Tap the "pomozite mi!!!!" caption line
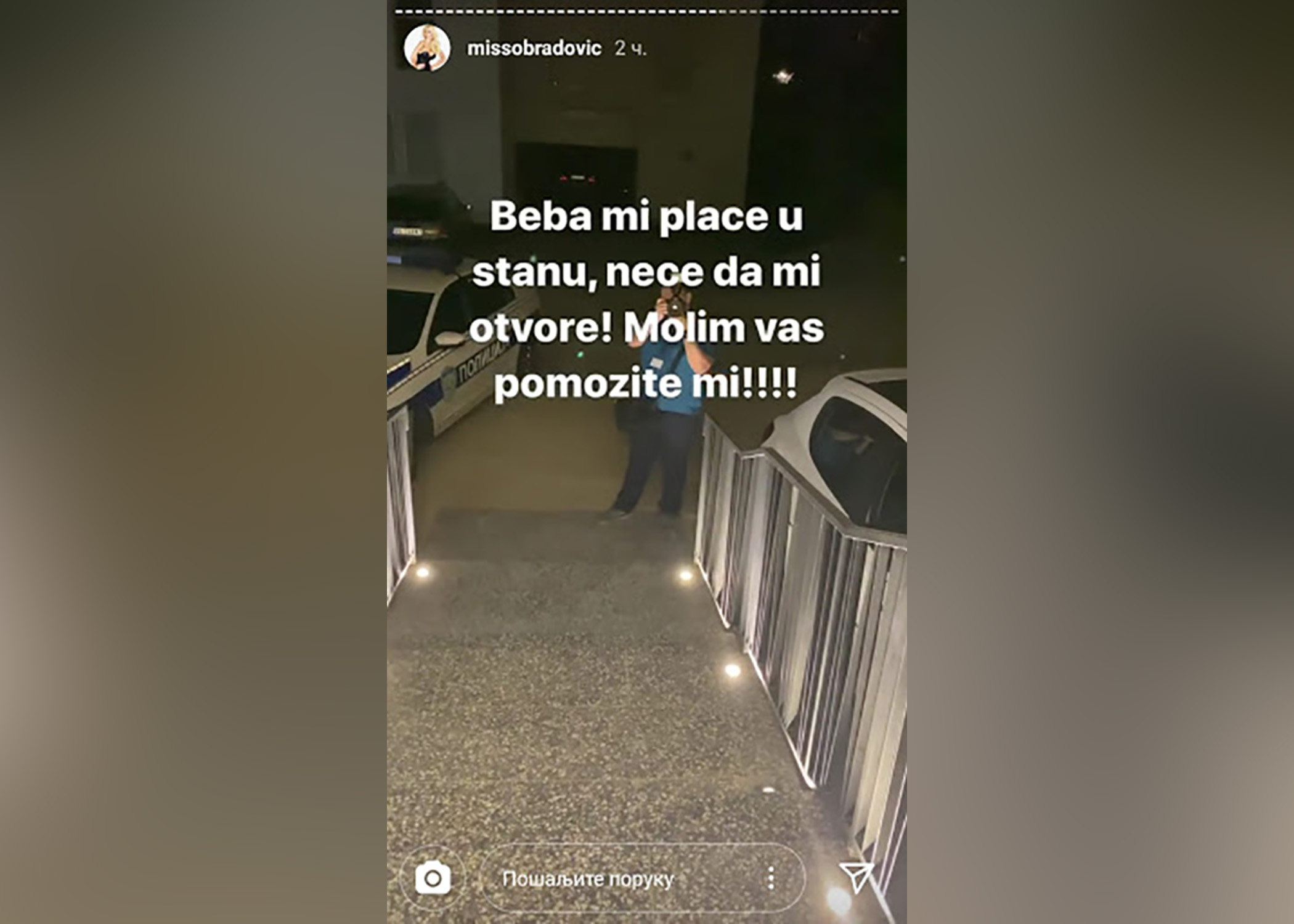The width and height of the screenshot is (1294, 924). coord(646,384)
